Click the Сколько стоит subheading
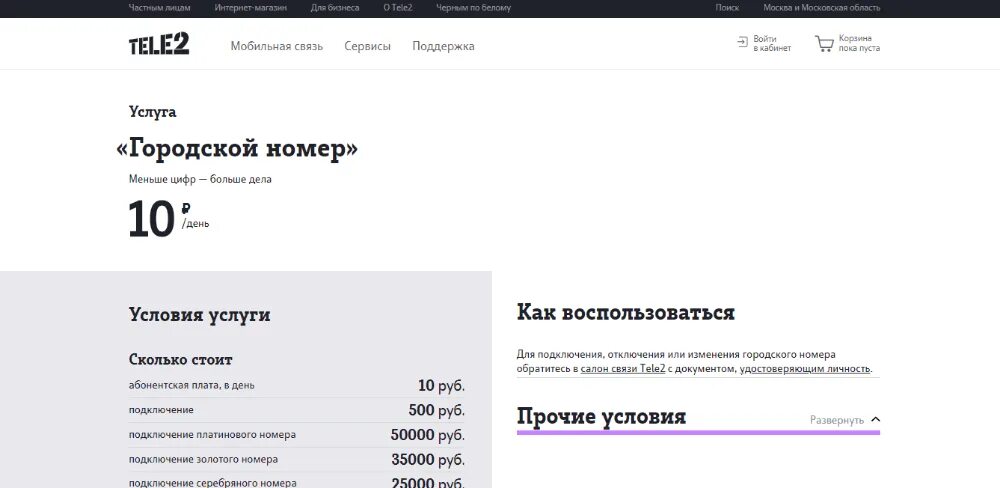1000x488 pixels. [x=180, y=359]
